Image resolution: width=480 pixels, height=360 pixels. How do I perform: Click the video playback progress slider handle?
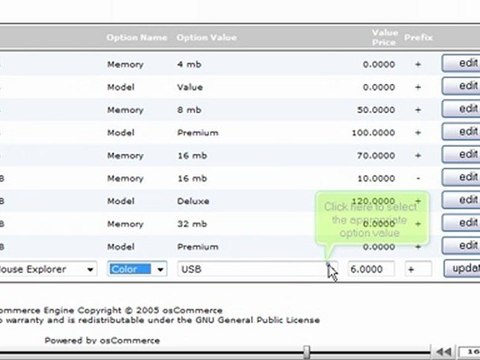(307, 352)
